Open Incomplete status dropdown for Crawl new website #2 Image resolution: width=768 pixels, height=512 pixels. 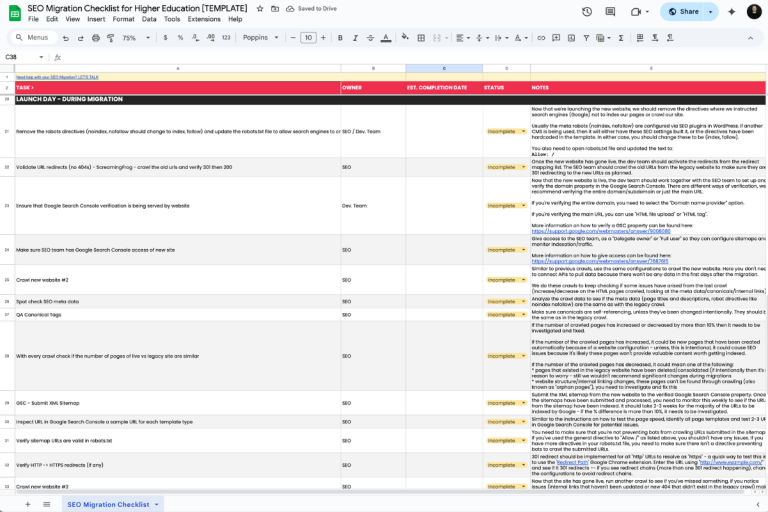click(x=506, y=280)
